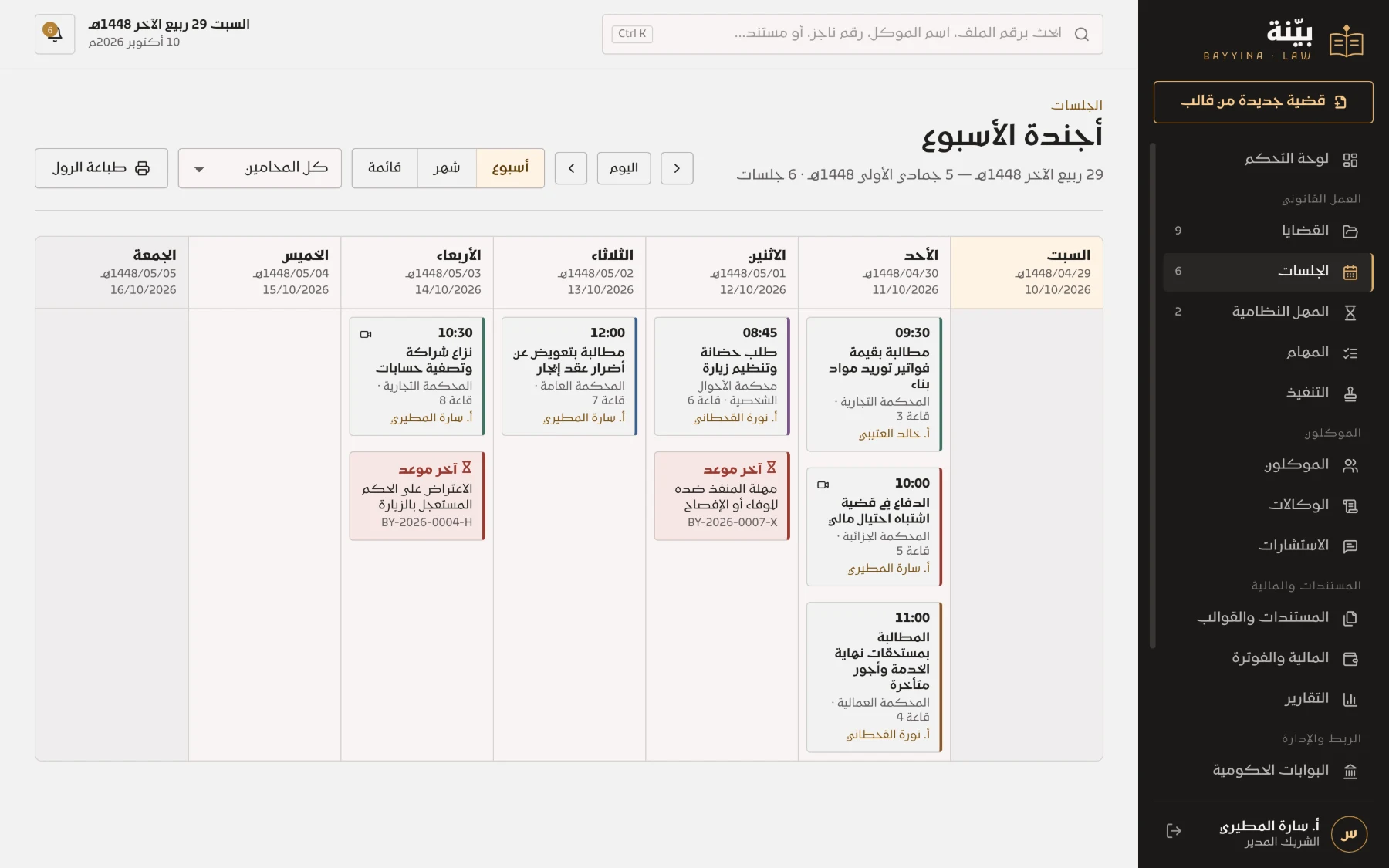Click the chart icon for التقارير
This screenshot has height=868, width=1389.
click(1350, 700)
